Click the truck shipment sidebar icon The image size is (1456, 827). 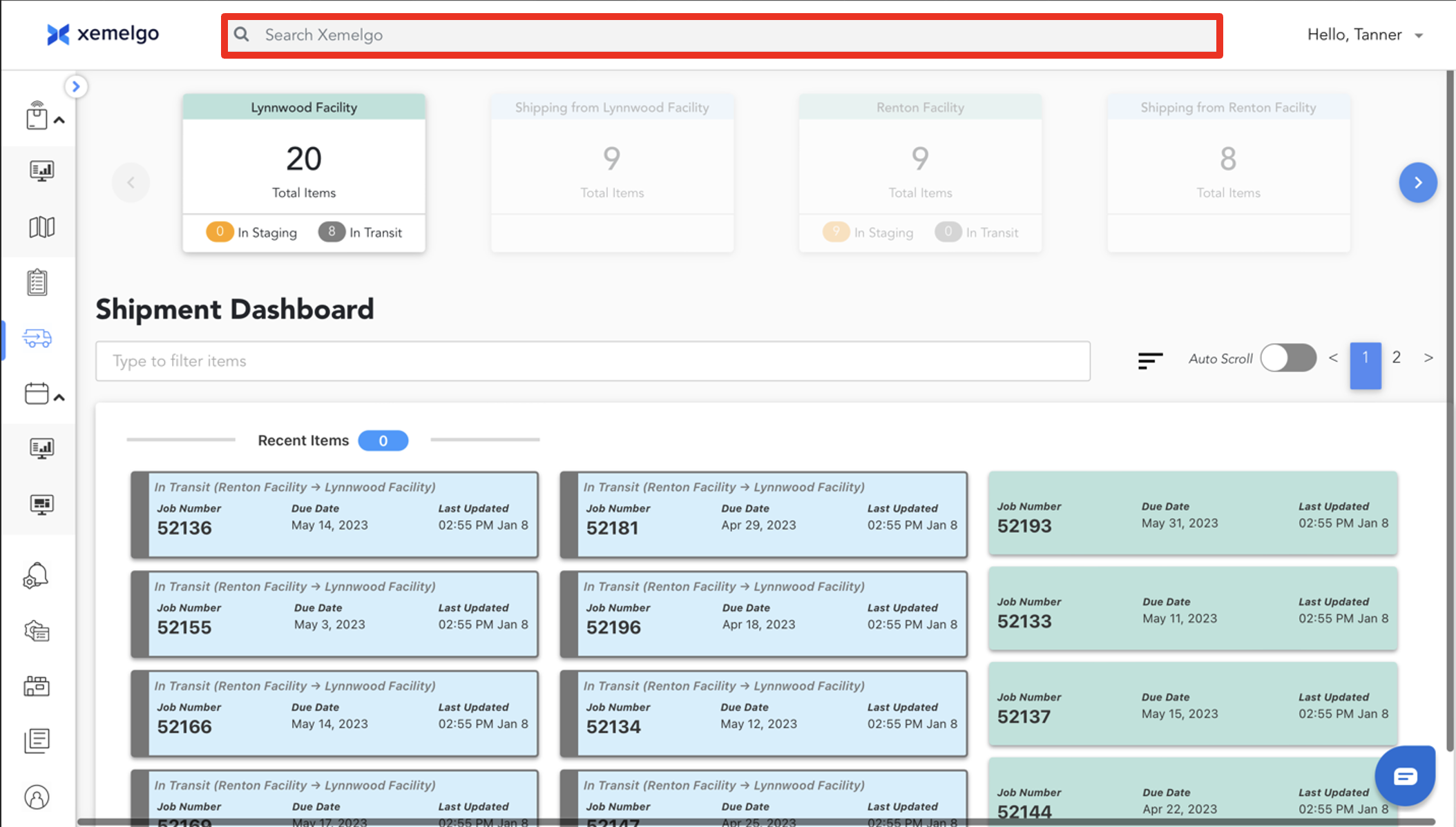point(37,338)
